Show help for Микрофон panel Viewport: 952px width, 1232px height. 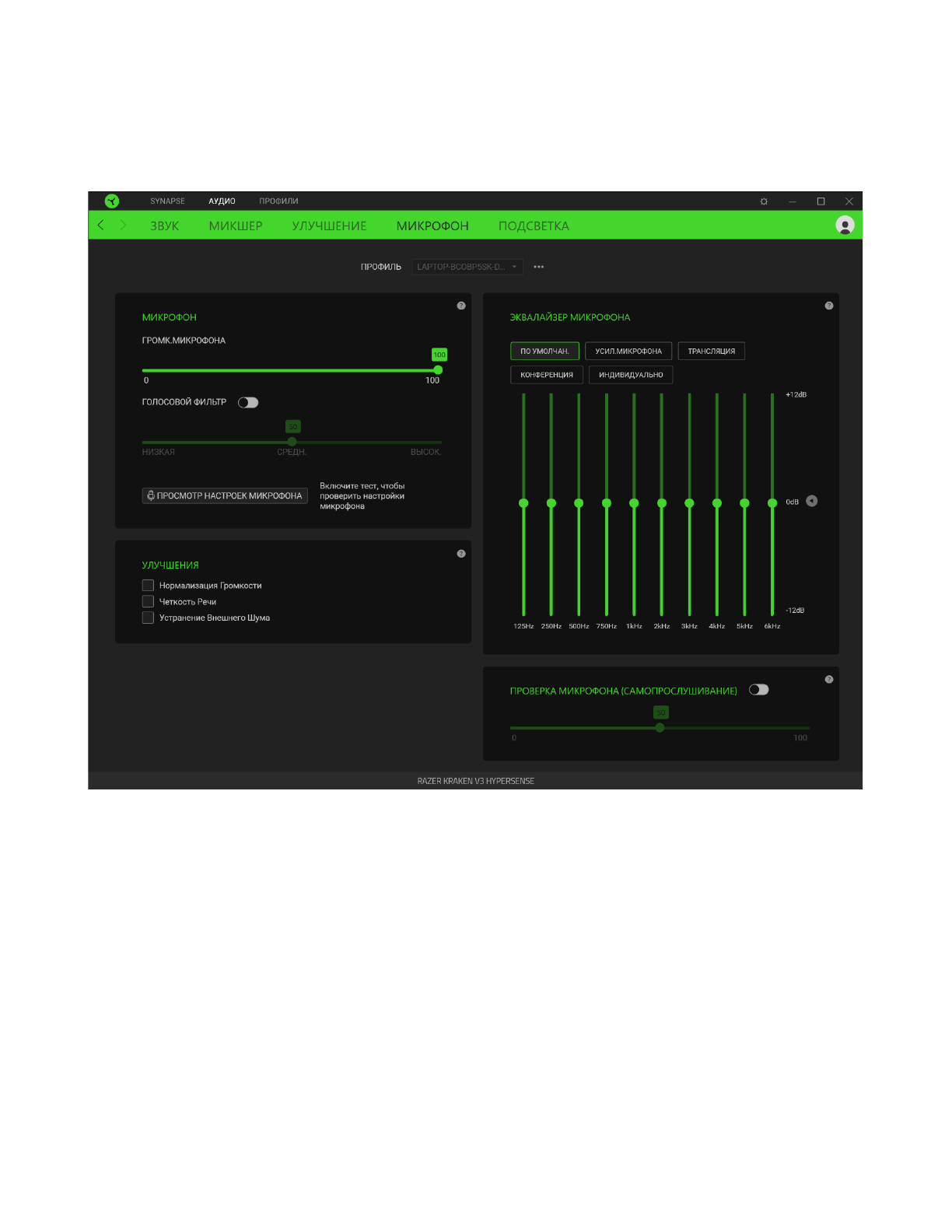point(461,306)
